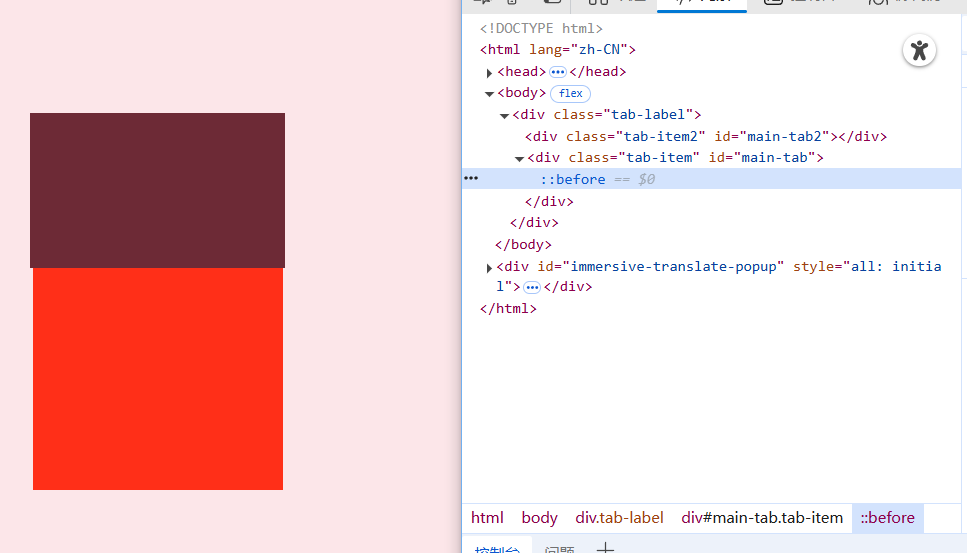Image resolution: width=967 pixels, height=553 pixels.
Task: Select the div class="tab-label" node
Action: (x=607, y=115)
